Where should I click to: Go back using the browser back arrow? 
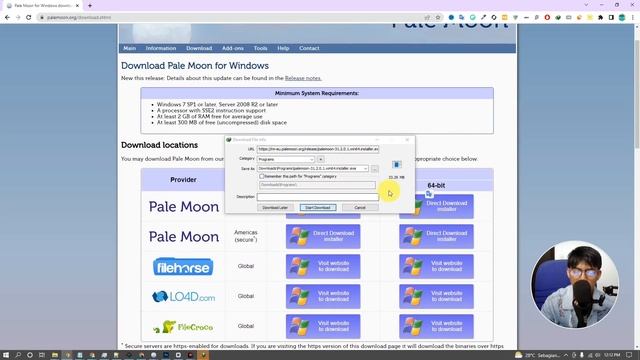[7, 18]
